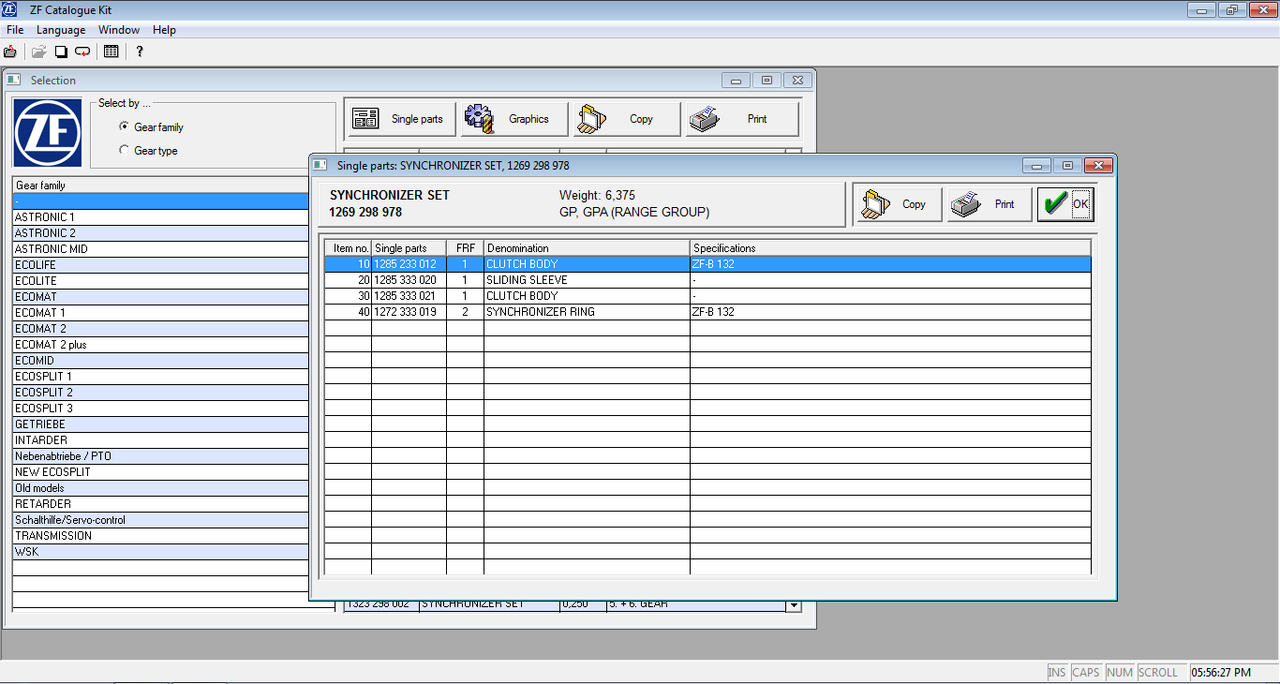
Task: Select part number 1285 233 012
Action: (409, 264)
